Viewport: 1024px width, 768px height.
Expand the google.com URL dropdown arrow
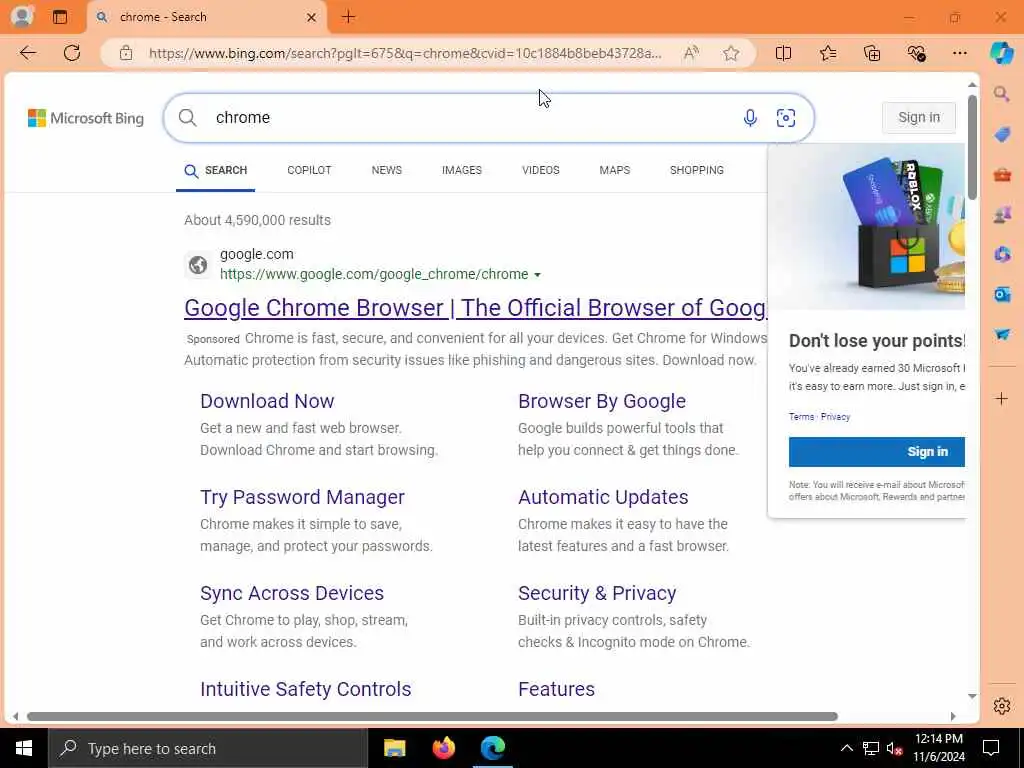point(537,275)
